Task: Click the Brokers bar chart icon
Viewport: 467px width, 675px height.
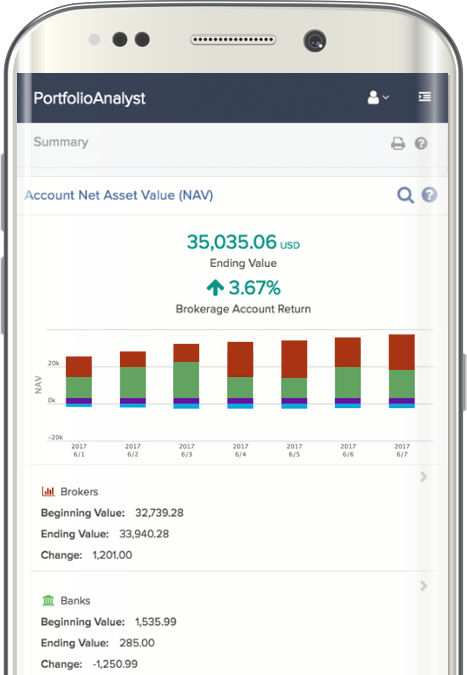Action: tap(48, 491)
